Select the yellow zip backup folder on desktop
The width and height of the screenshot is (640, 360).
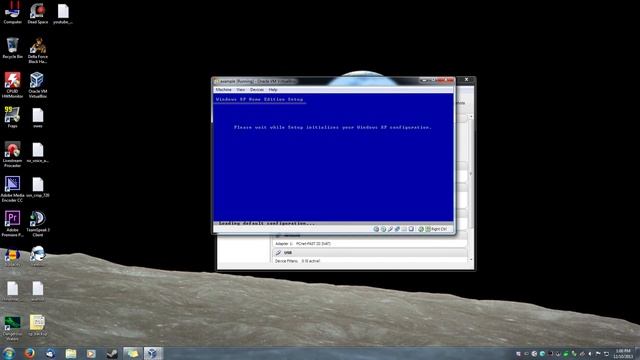pos(38,325)
